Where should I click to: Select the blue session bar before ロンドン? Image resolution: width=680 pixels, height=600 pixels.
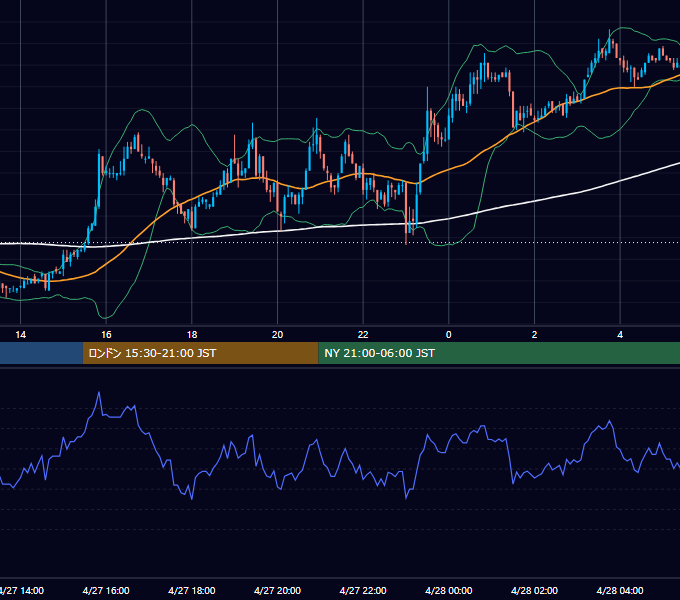pyautogui.click(x=41, y=353)
